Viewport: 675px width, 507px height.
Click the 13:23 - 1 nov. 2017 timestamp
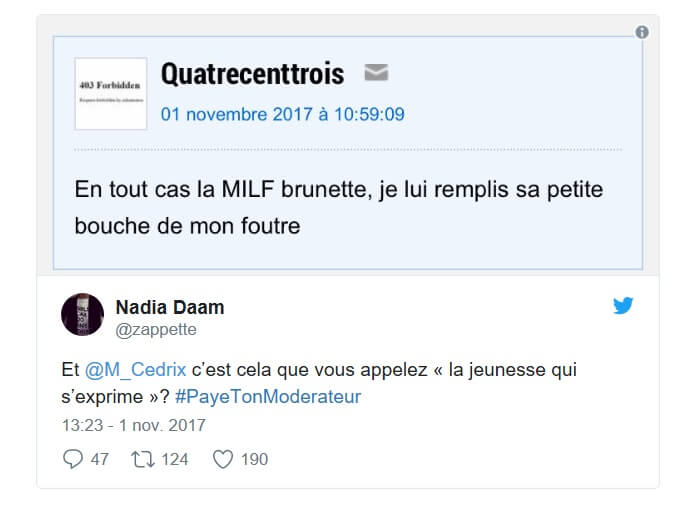click(133, 425)
